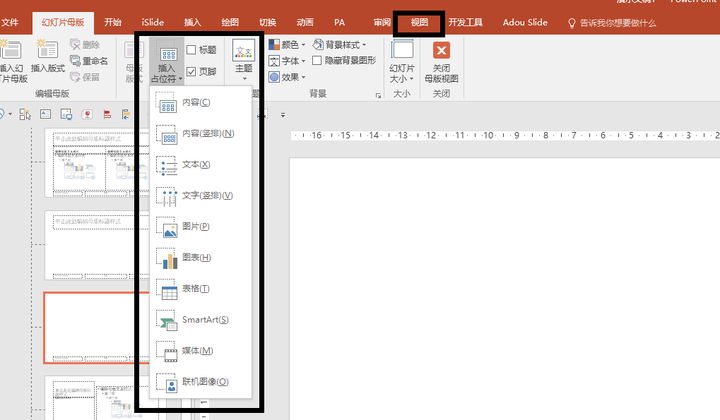Uncheck the 页脚 checkbox

tap(191, 72)
